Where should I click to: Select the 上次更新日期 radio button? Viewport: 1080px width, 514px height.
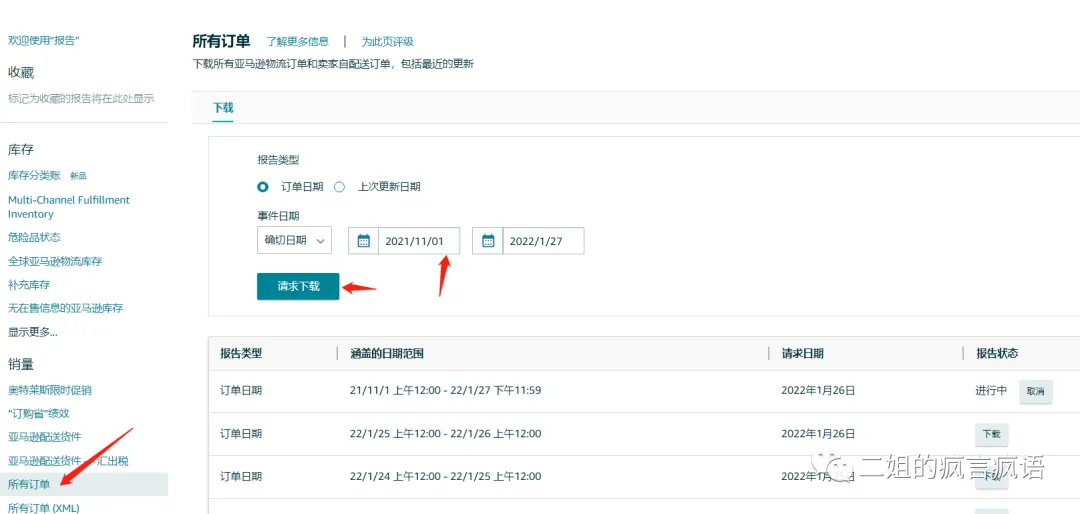[339, 187]
